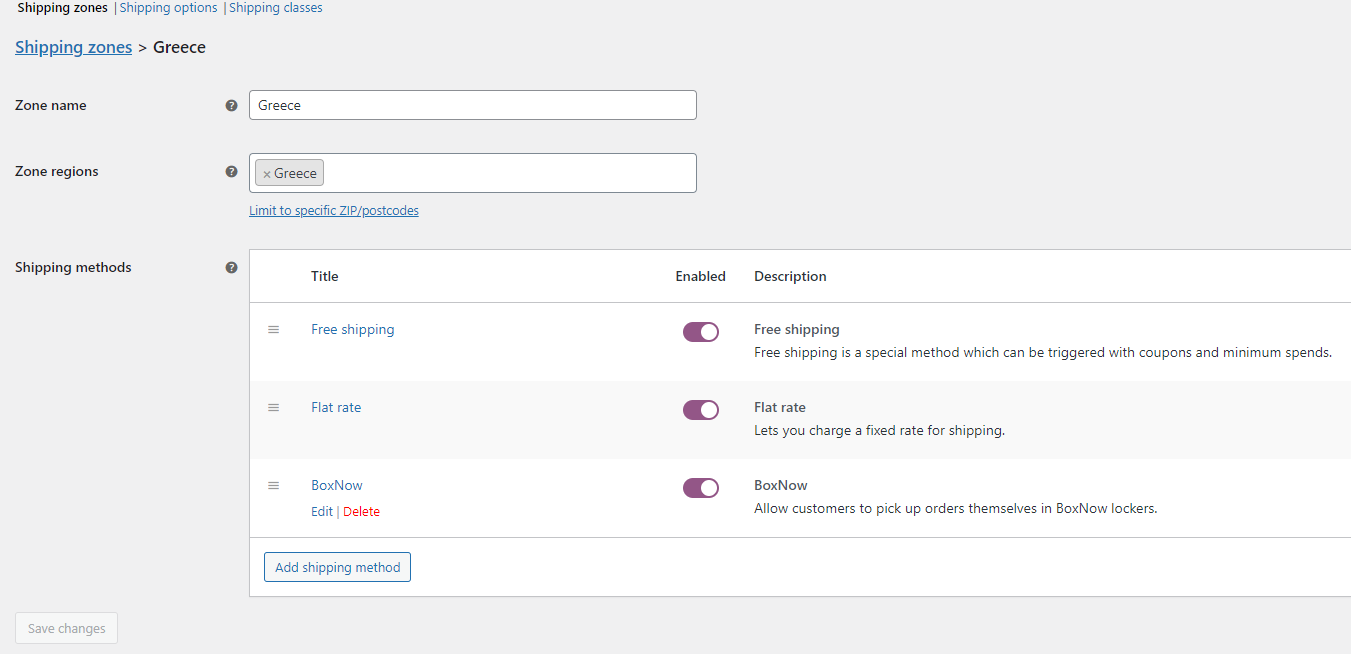Open the Flat rate method title
This screenshot has width=1351, height=654.
tap(336, 407)
